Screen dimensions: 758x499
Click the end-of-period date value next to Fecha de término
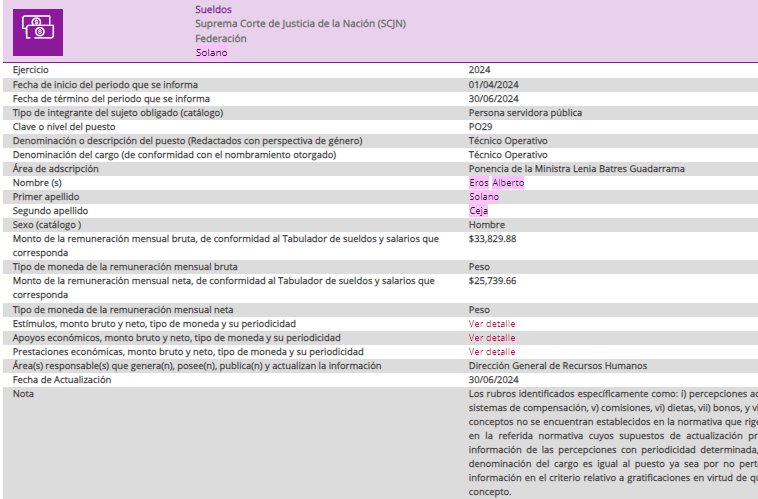pos(493,99)
